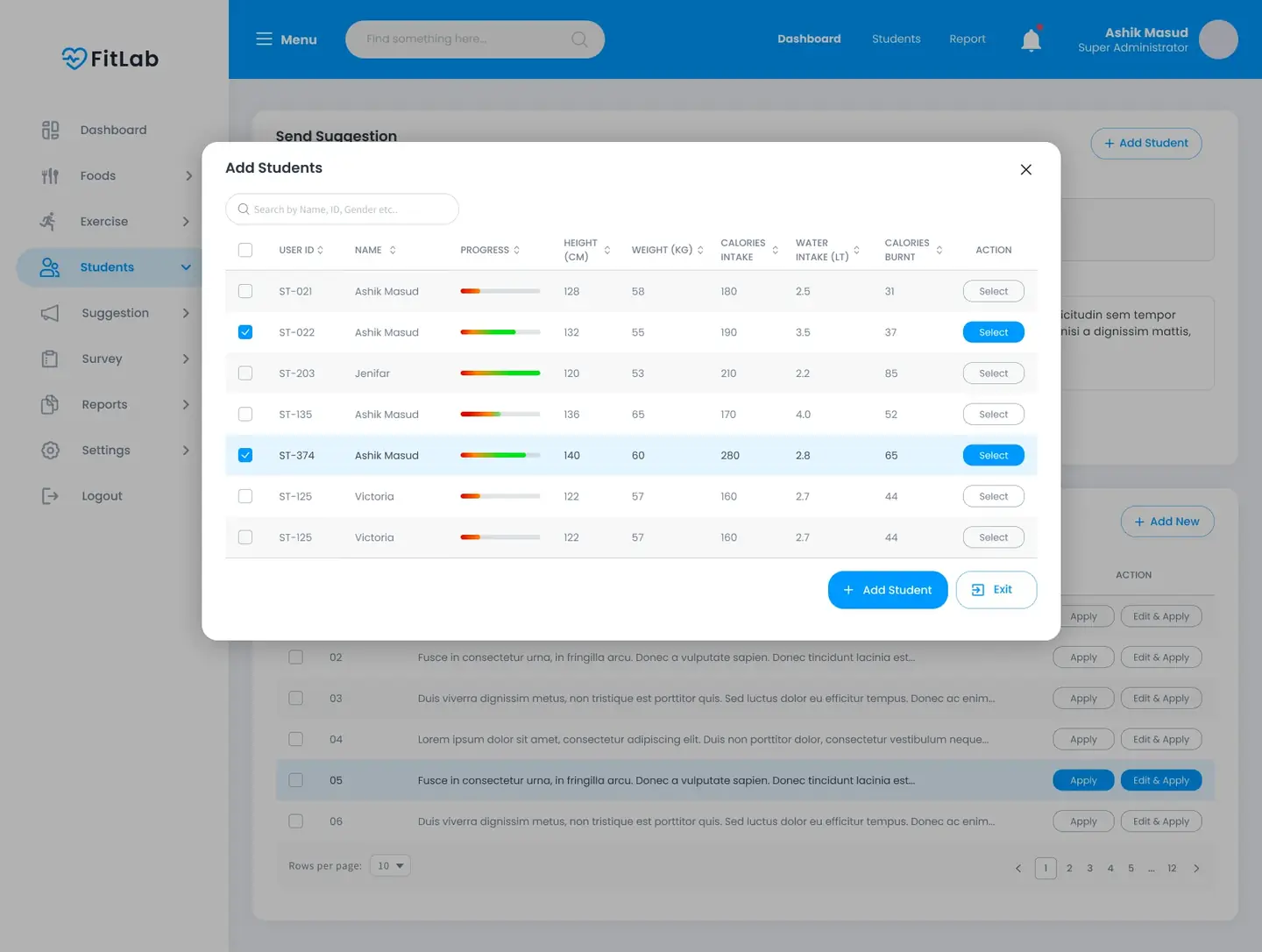
Task: Close the Add Students dialog
Action: [1026, 169]
